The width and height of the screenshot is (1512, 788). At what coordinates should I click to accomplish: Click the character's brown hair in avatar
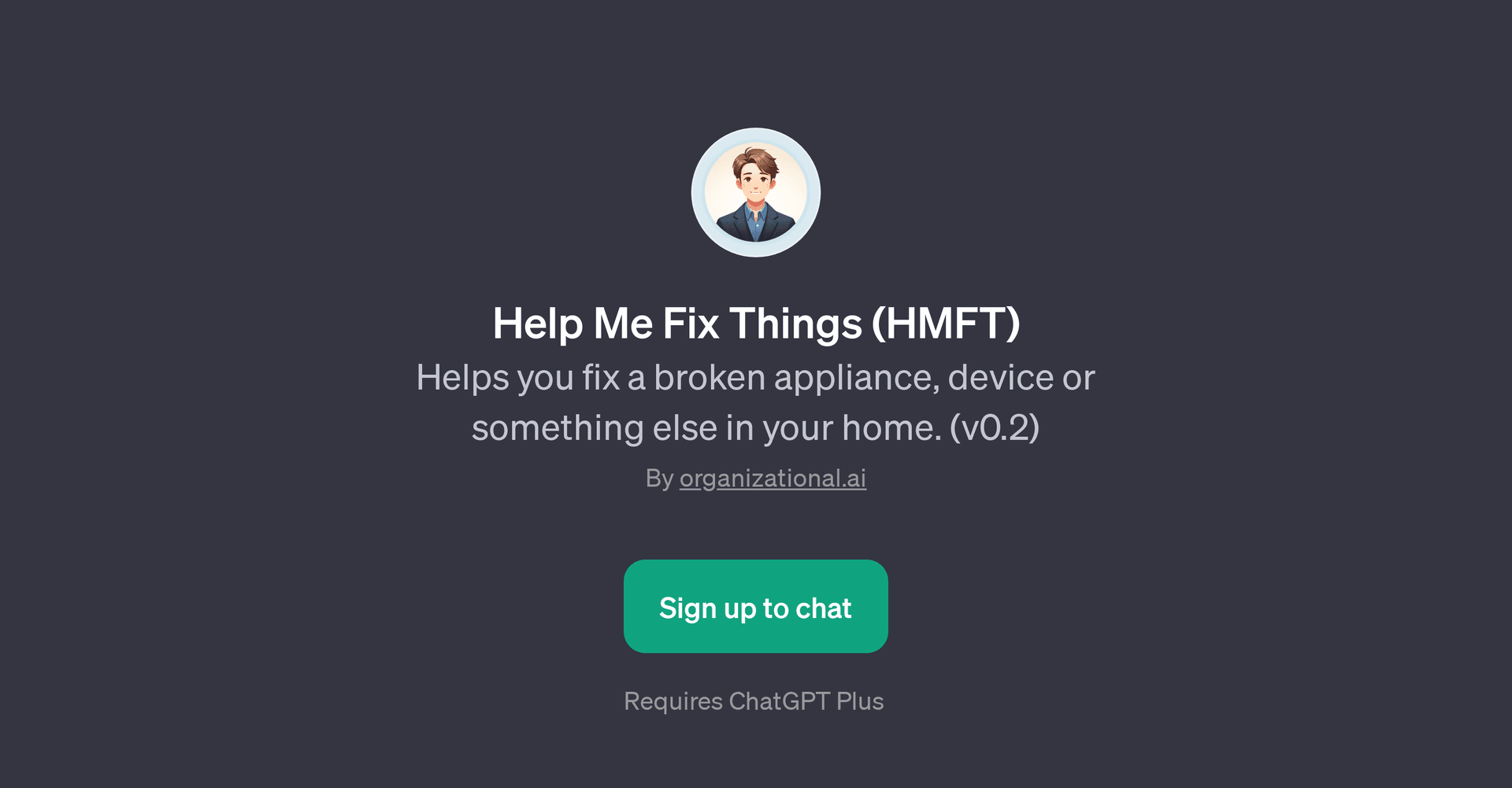pos(755,159)
